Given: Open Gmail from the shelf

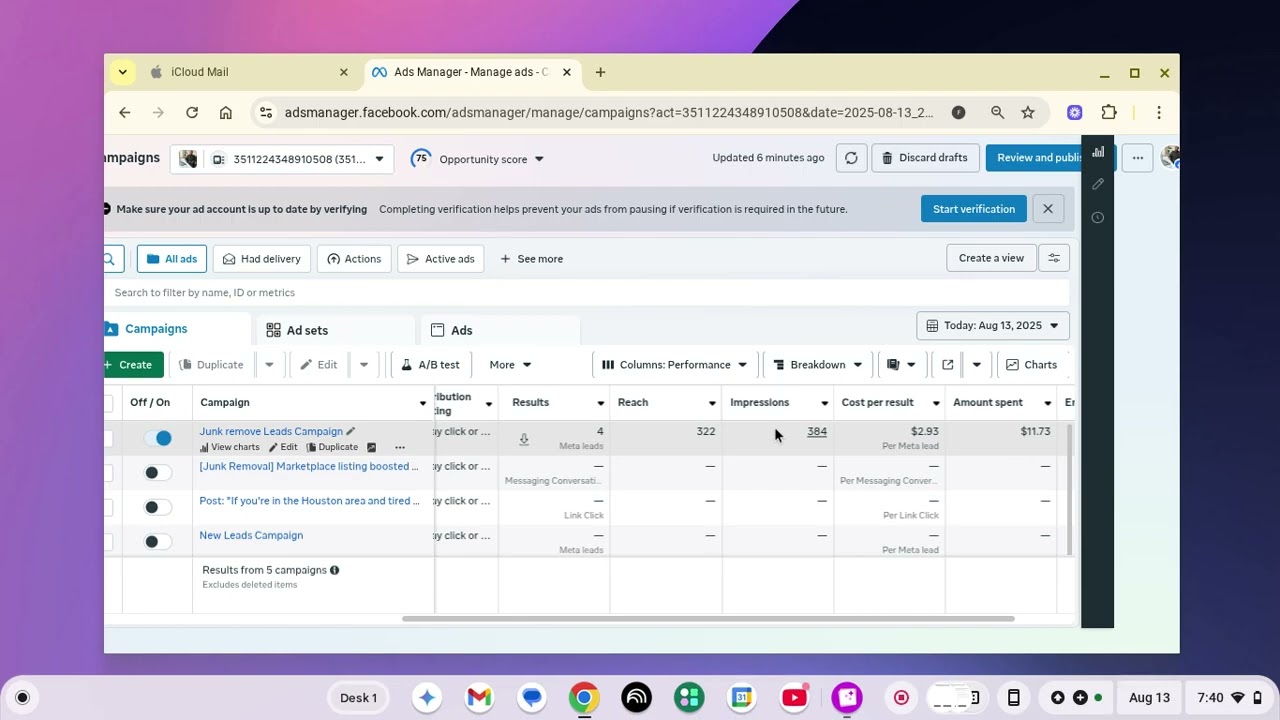Looking at the screenshot, I should (x=479, y=698).
